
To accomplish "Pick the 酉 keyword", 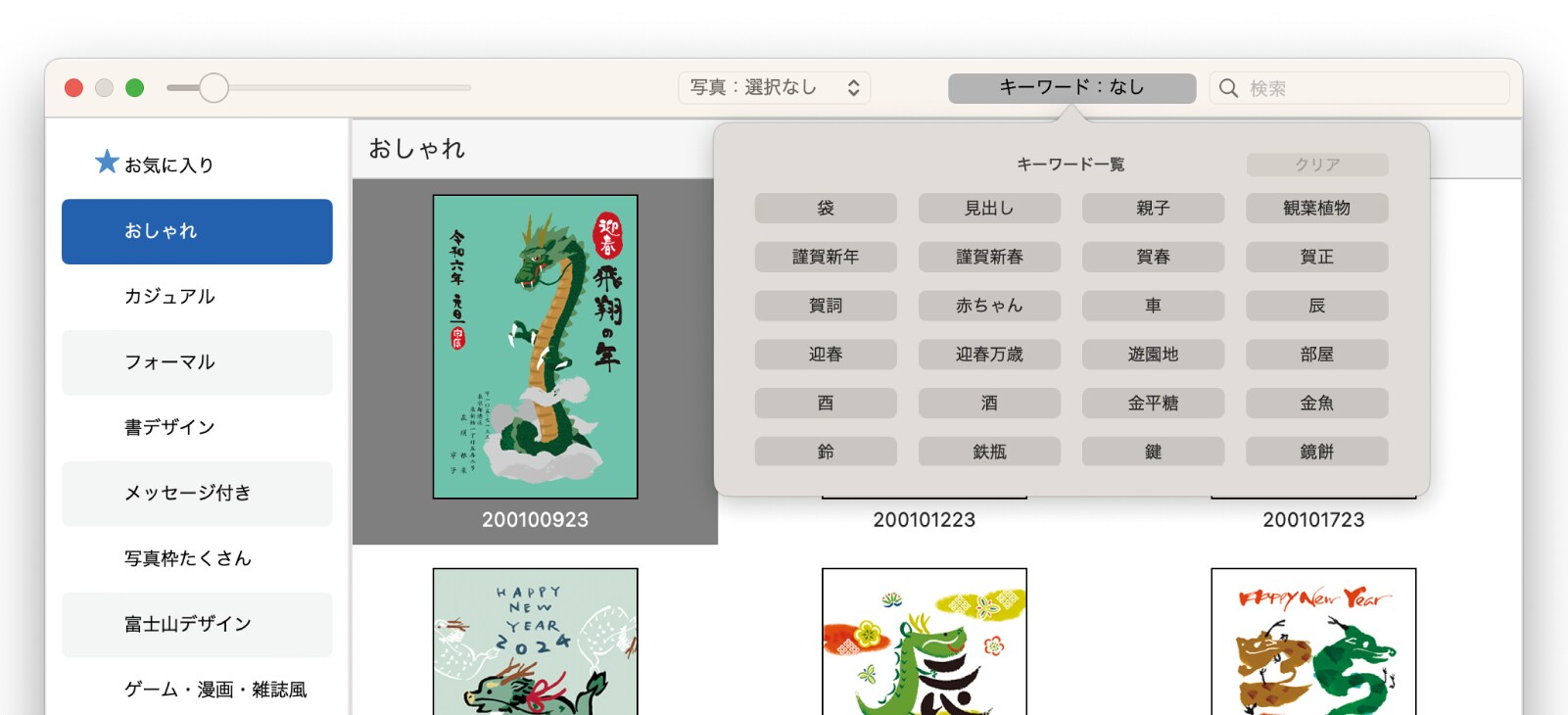I will pyautogui.click(x=826, y=403).
